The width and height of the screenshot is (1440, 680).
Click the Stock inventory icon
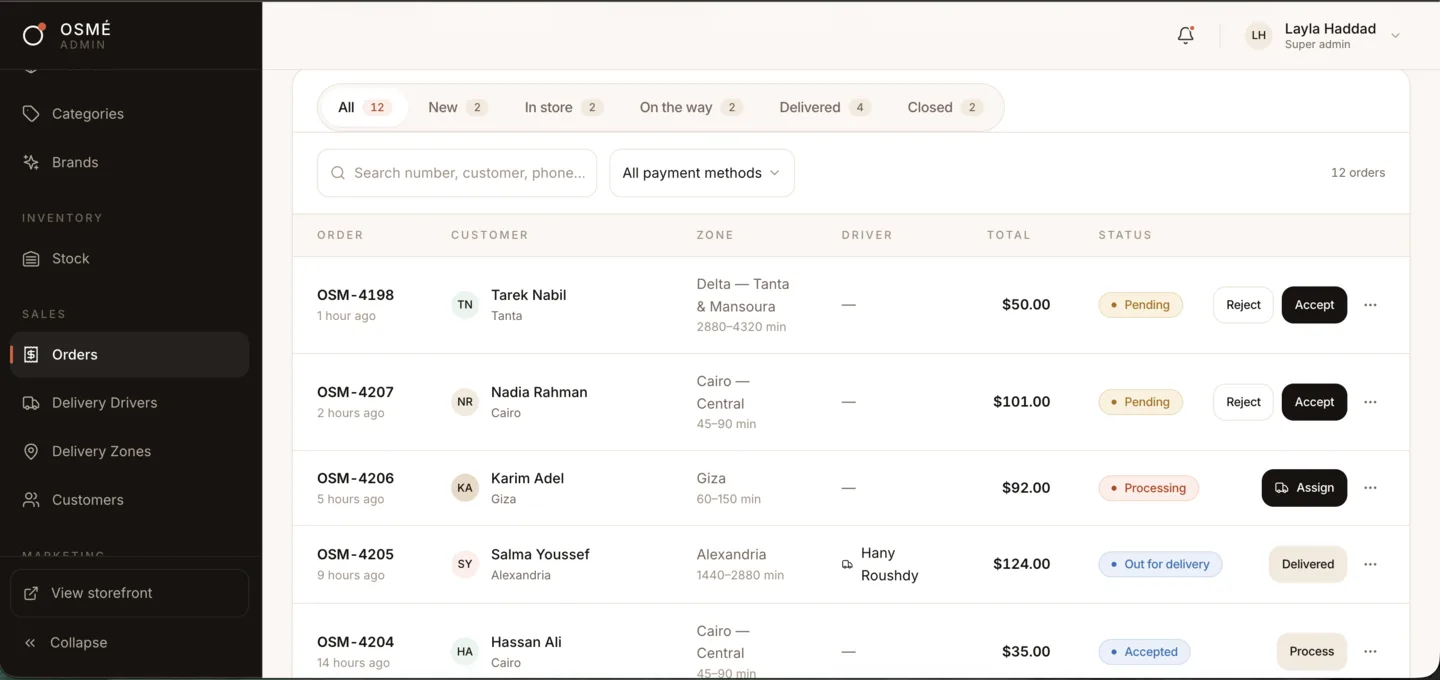pos(31,259)
